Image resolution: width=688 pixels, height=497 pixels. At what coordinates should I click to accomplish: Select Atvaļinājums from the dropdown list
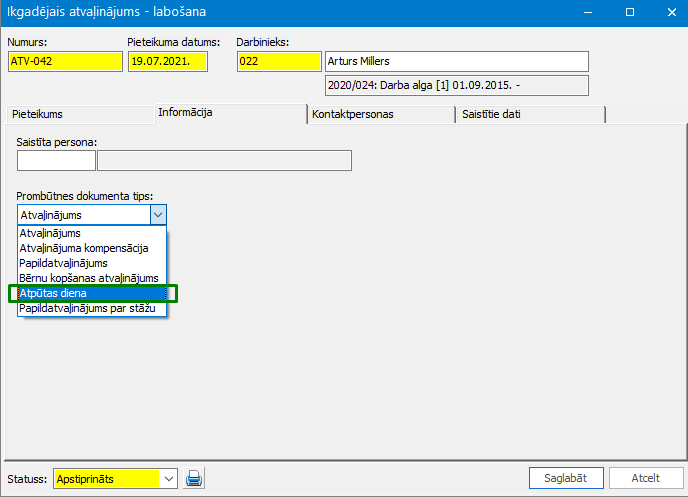coord(92,233)
